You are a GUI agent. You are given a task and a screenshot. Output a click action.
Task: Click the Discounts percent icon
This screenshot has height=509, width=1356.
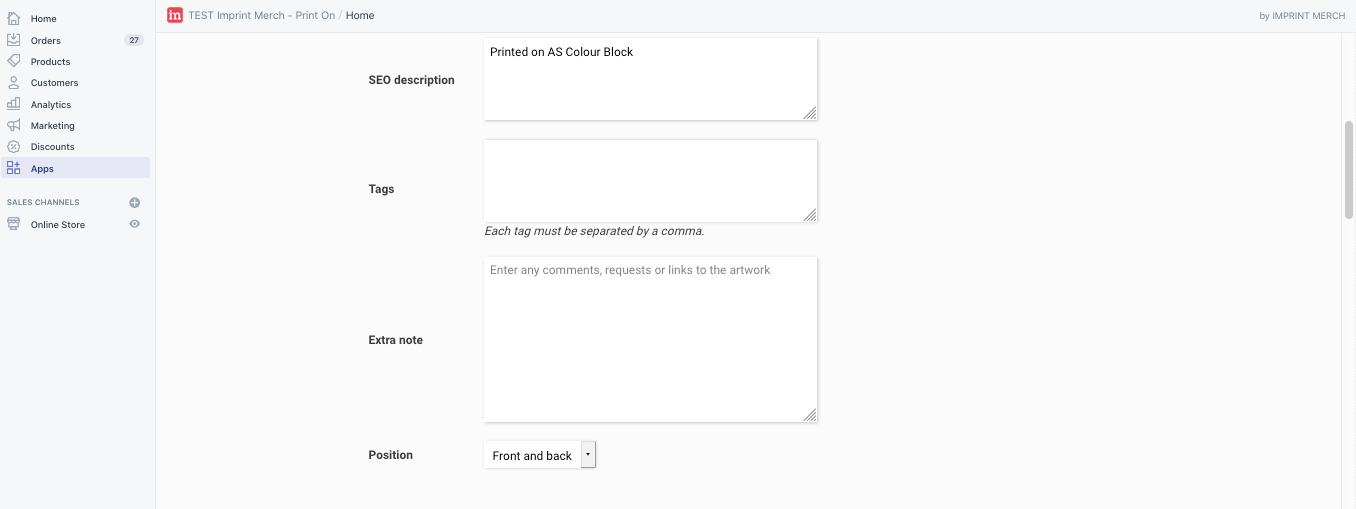(14, 147)
